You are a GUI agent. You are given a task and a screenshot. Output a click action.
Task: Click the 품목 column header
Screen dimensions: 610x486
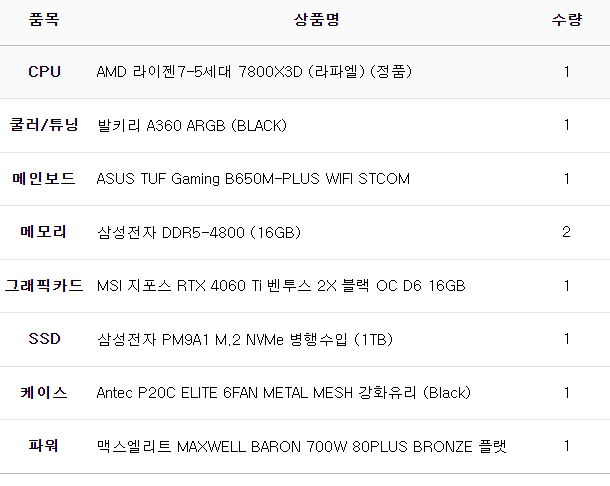coord(44,20)
